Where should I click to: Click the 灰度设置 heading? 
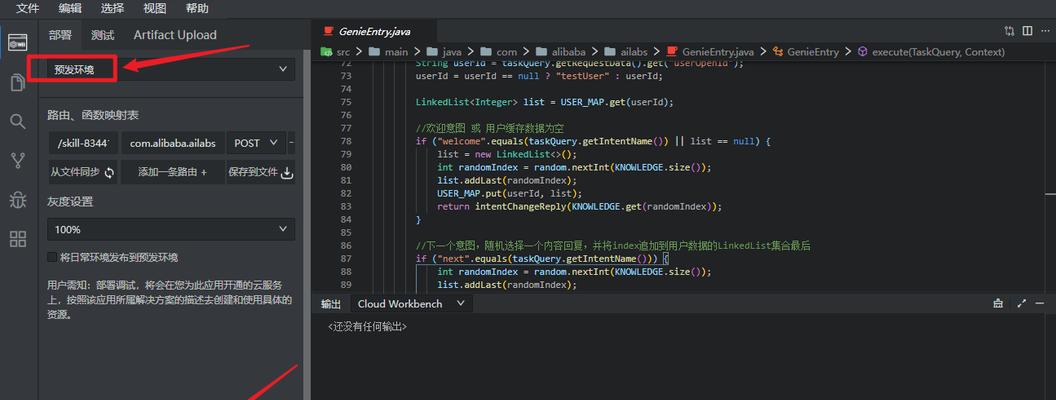[70, 201]
